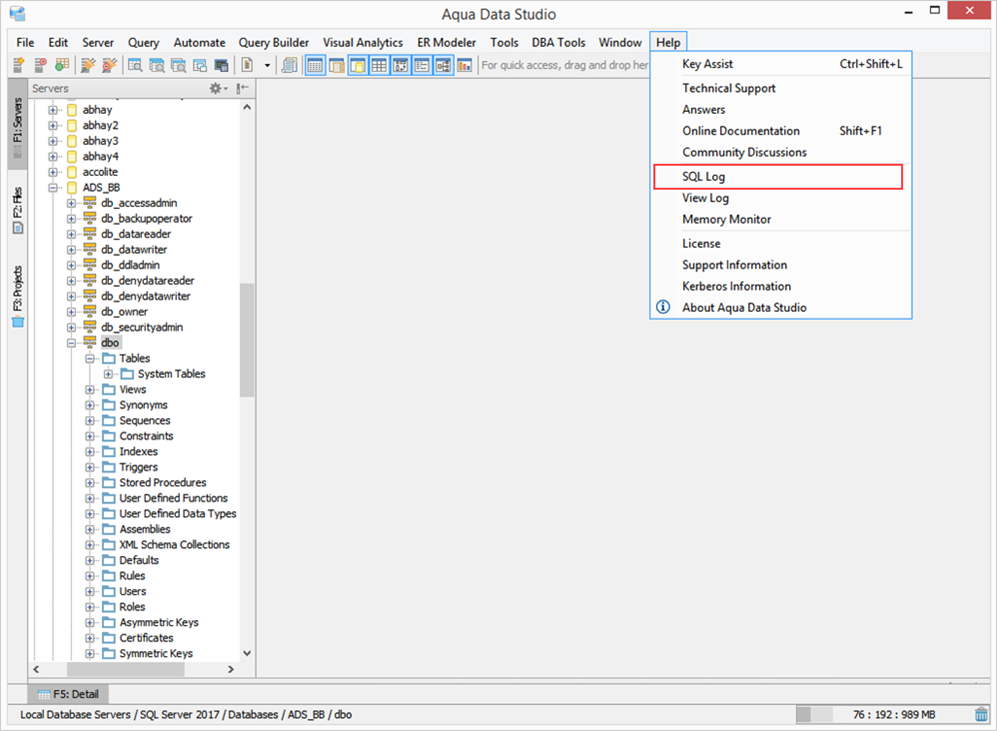Toggle the window with side panel toolbar button

tap(336, 65)
